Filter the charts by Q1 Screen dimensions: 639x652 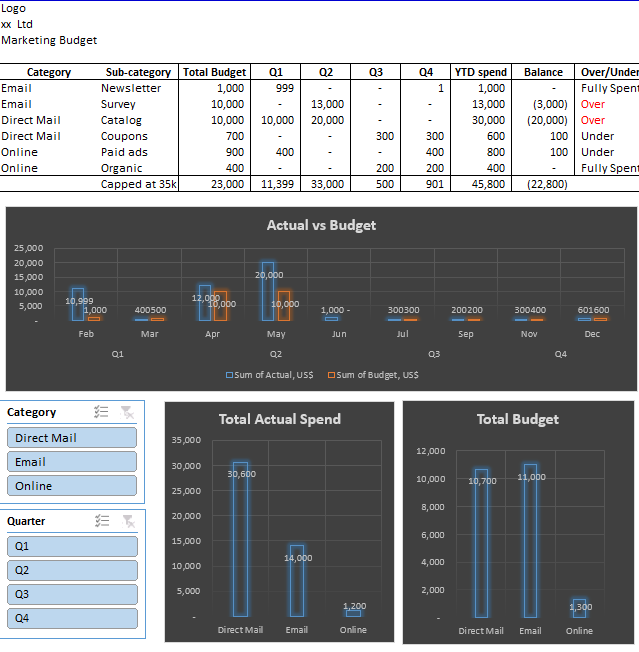pos(72,546)
